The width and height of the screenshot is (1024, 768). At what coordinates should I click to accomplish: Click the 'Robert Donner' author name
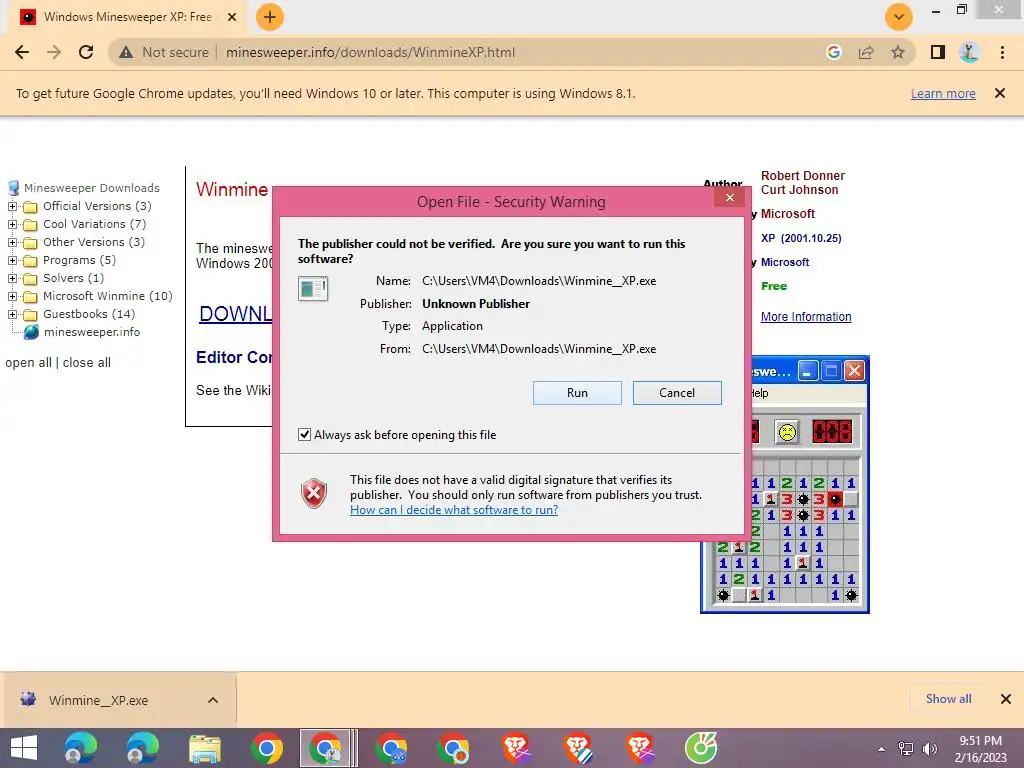[x=803, y=176]
